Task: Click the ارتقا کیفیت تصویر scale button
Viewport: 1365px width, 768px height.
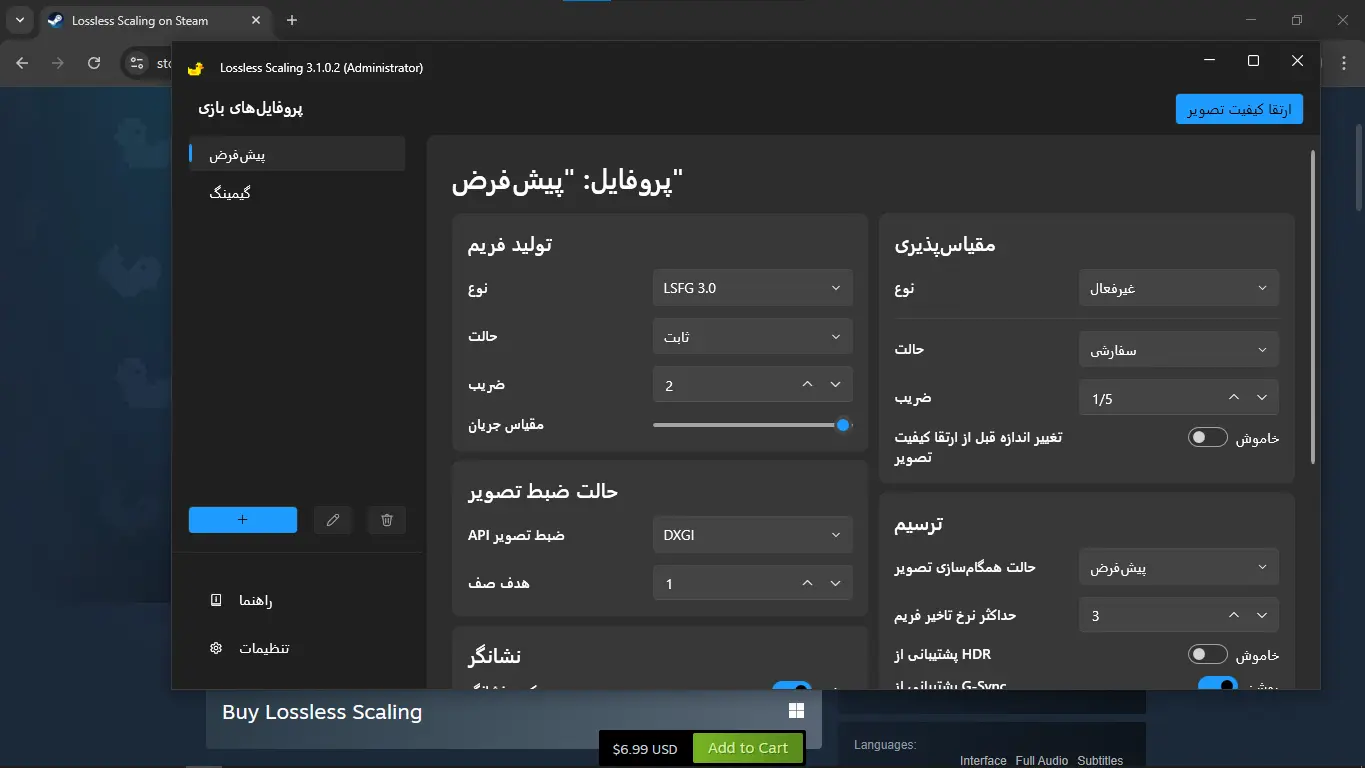Action: pos(1239,109)
